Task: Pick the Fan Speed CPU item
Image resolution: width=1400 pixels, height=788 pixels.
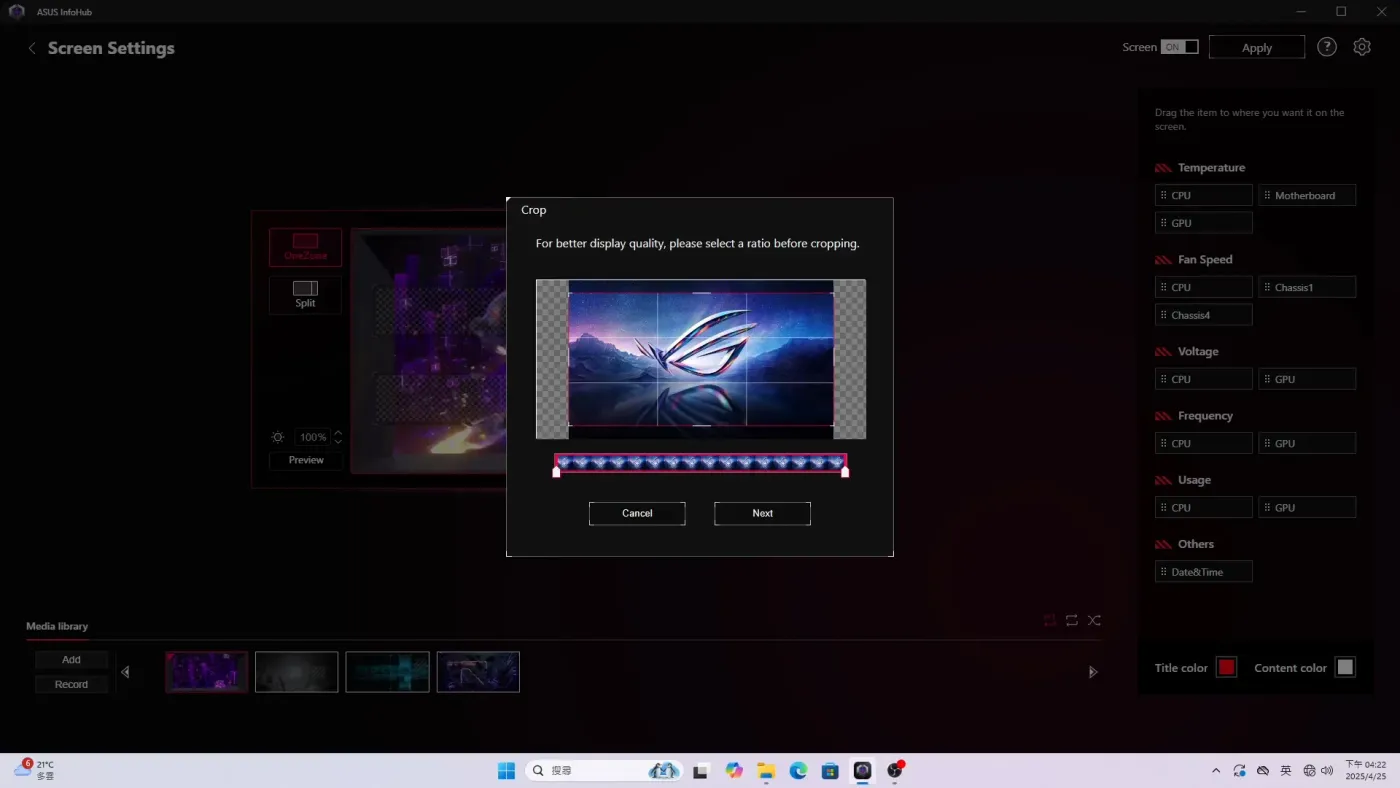Action: (x=1204, y=287)
